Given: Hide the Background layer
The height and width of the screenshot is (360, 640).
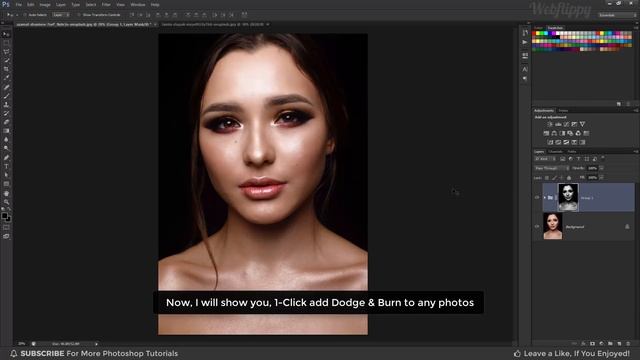Looking at the screenshot, I should click(x=537, y=227).
